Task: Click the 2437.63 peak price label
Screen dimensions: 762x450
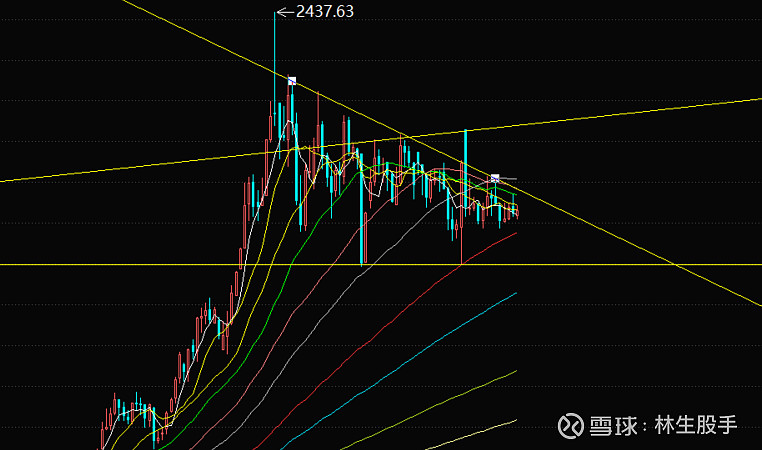Action: pyautogui.click(x=324, y=11)
